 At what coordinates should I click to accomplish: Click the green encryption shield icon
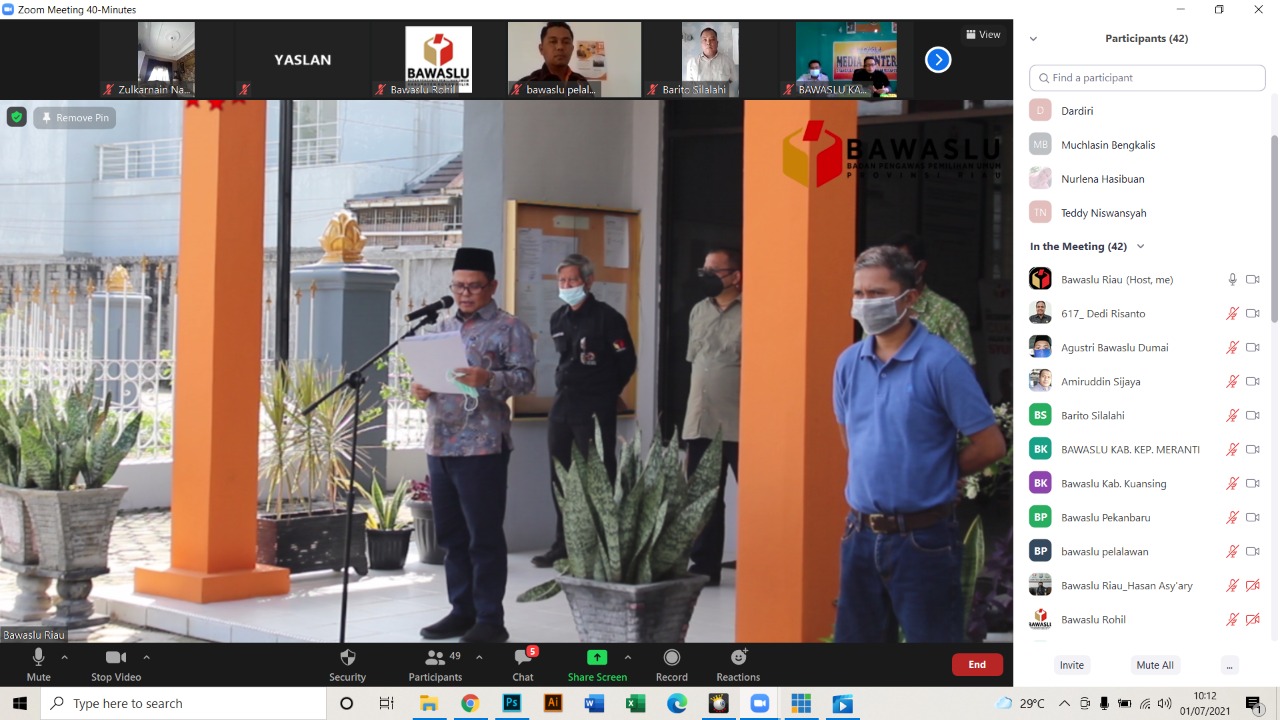point(16,117)
